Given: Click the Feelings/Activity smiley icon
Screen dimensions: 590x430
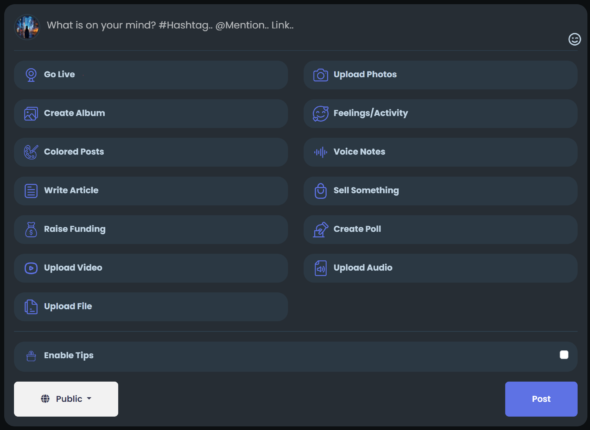Looking at the screenshot, I should click(x=320, y=114).
